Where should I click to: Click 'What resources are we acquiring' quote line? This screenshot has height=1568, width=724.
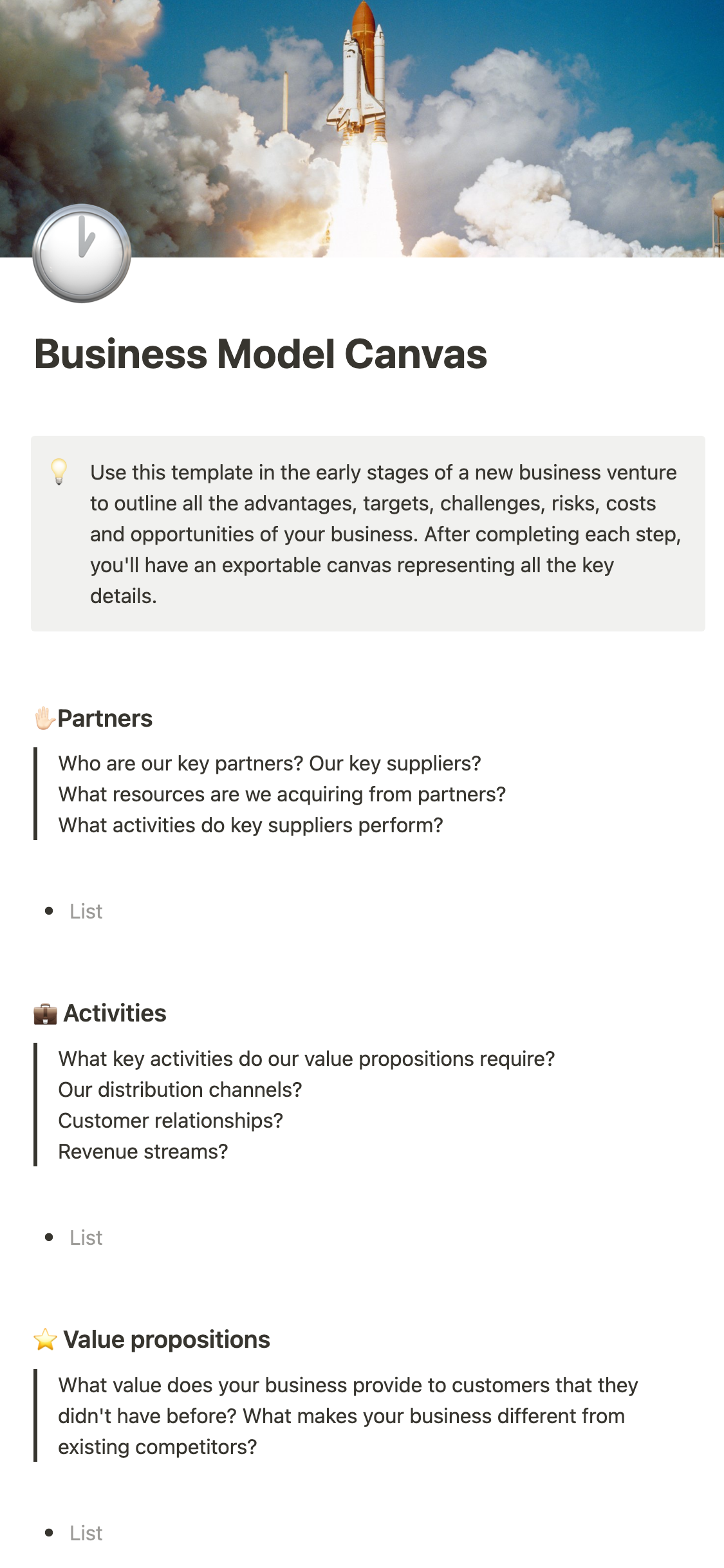[x=282, y=794]
